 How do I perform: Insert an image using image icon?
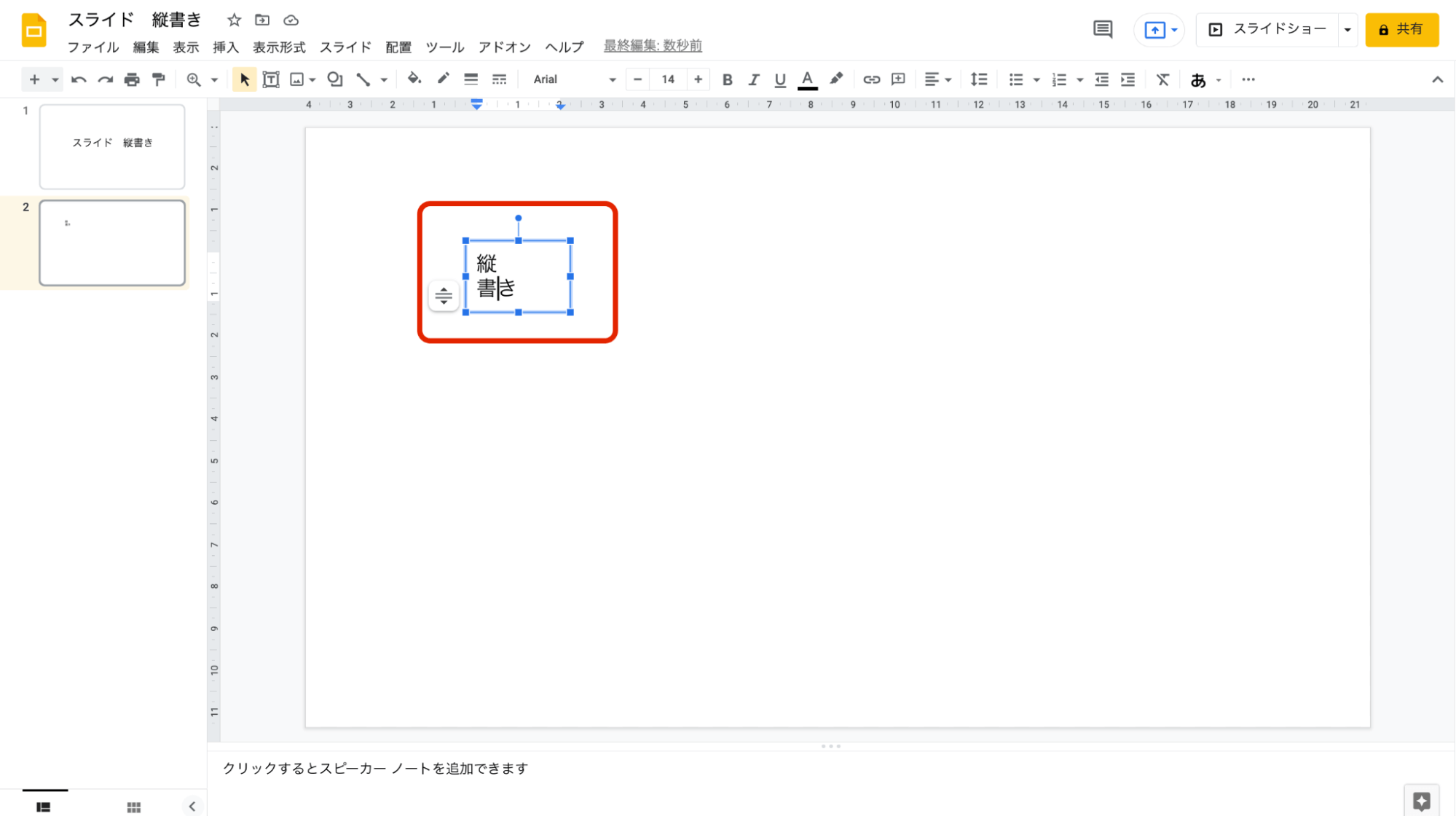pos(296,79)
